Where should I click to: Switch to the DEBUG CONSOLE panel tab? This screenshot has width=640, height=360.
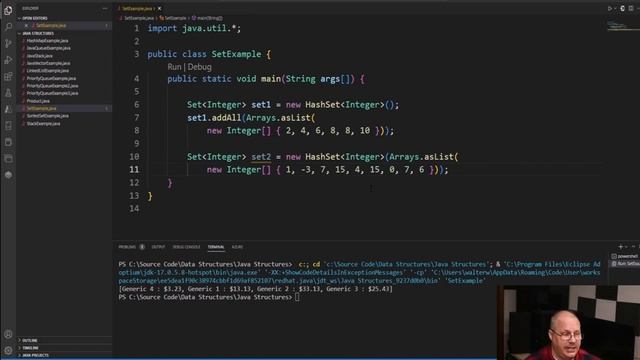tap(186, 247)
